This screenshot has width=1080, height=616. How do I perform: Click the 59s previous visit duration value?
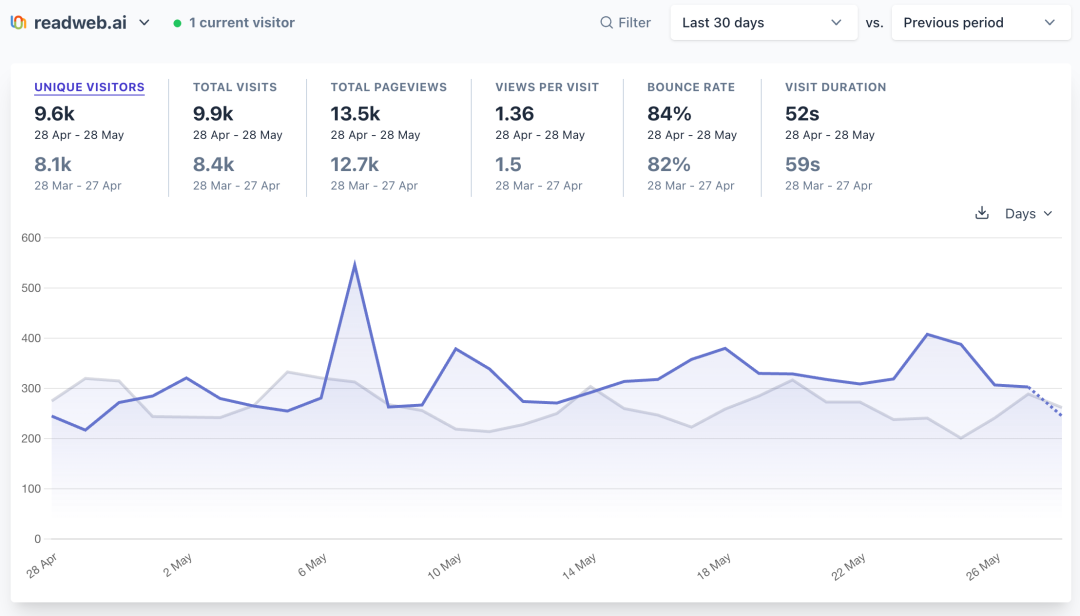tap(803, 165)
